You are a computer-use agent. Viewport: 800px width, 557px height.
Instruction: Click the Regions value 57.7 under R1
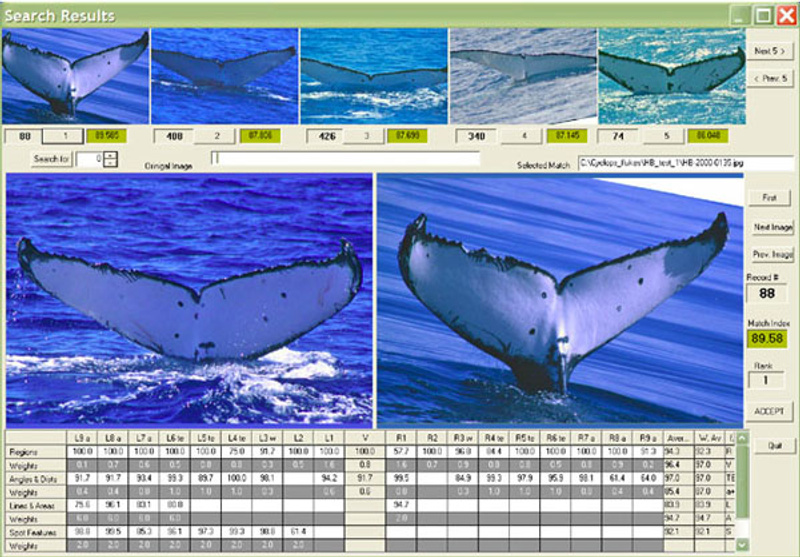coord(402,452)
